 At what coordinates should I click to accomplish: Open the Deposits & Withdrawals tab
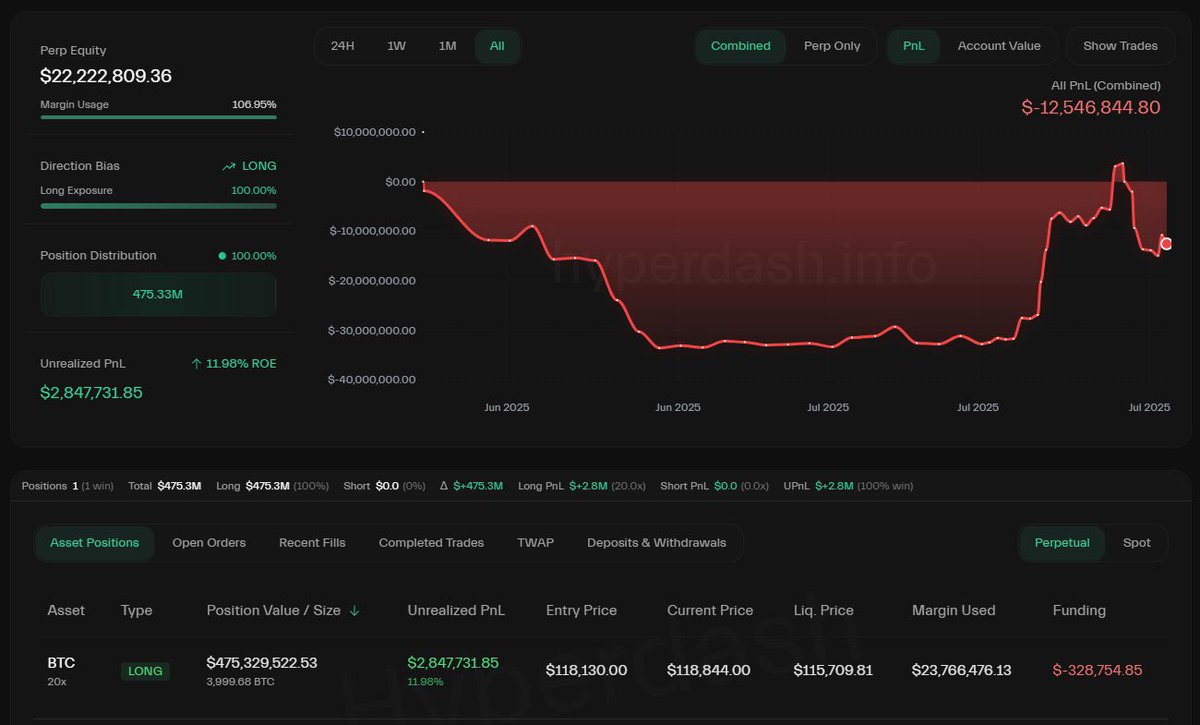[657, 543]
